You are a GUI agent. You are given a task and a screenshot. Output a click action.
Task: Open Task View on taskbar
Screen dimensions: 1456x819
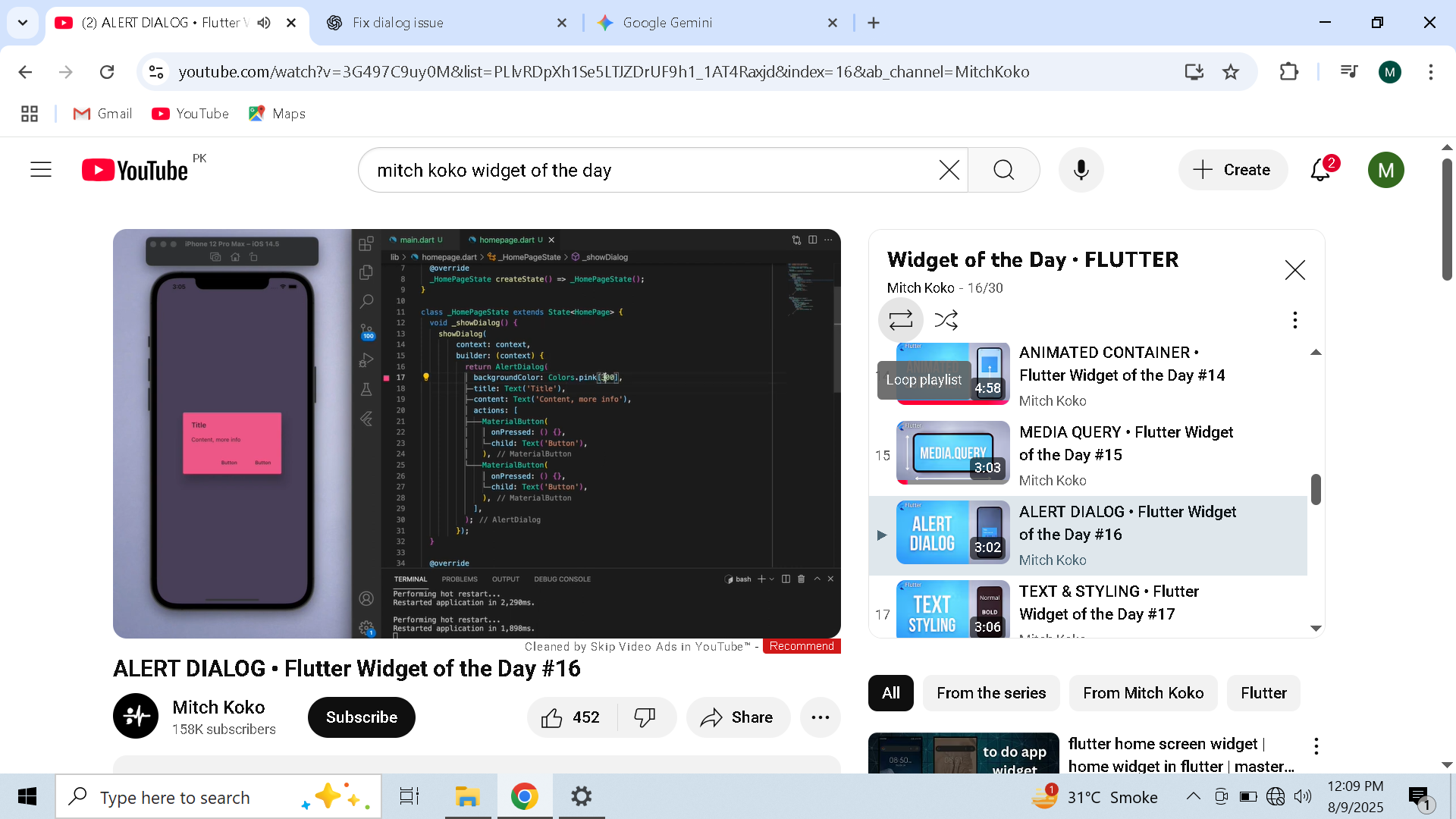coord(409,797)
